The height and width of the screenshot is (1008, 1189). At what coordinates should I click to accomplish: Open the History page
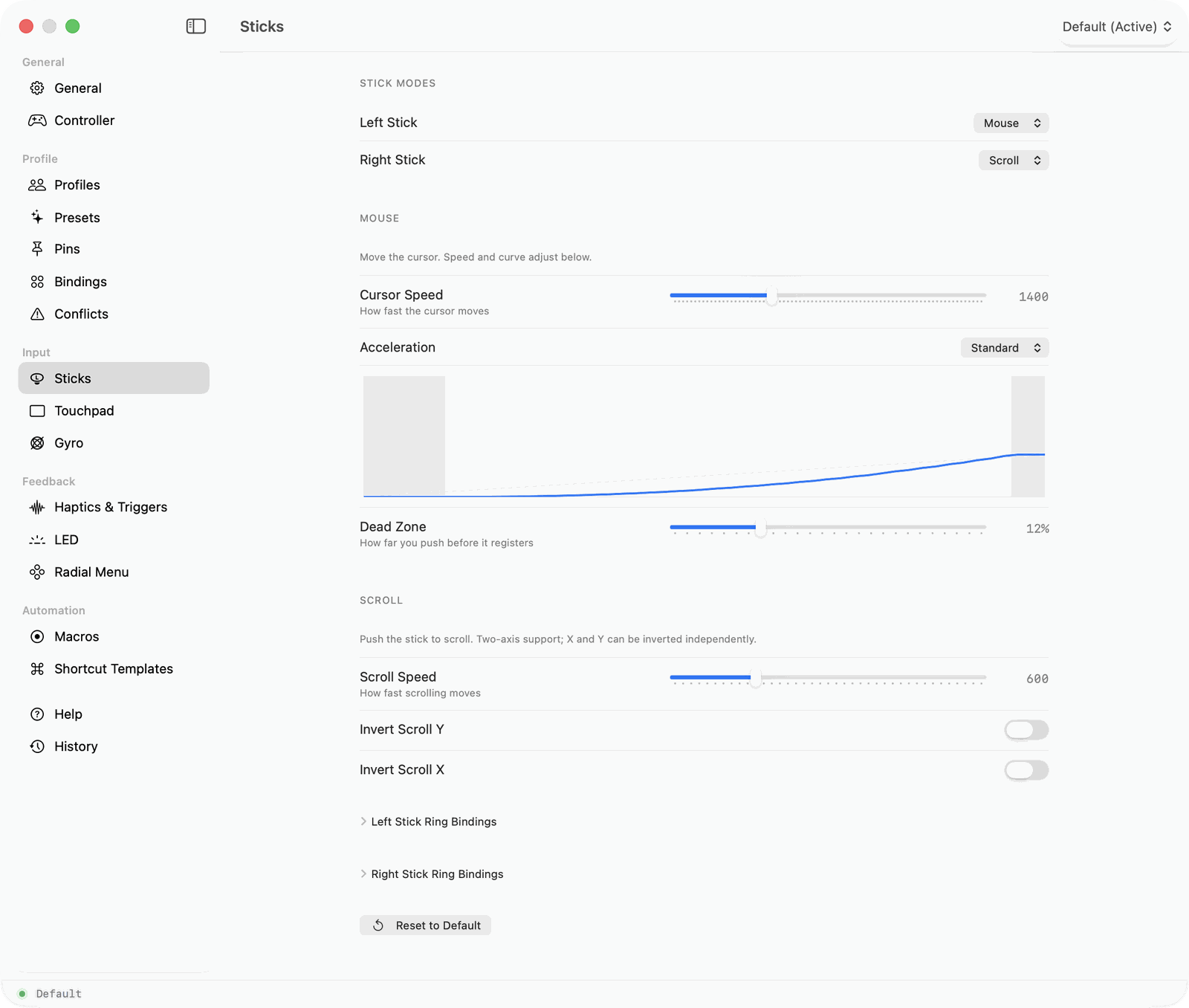pos(114,746)
